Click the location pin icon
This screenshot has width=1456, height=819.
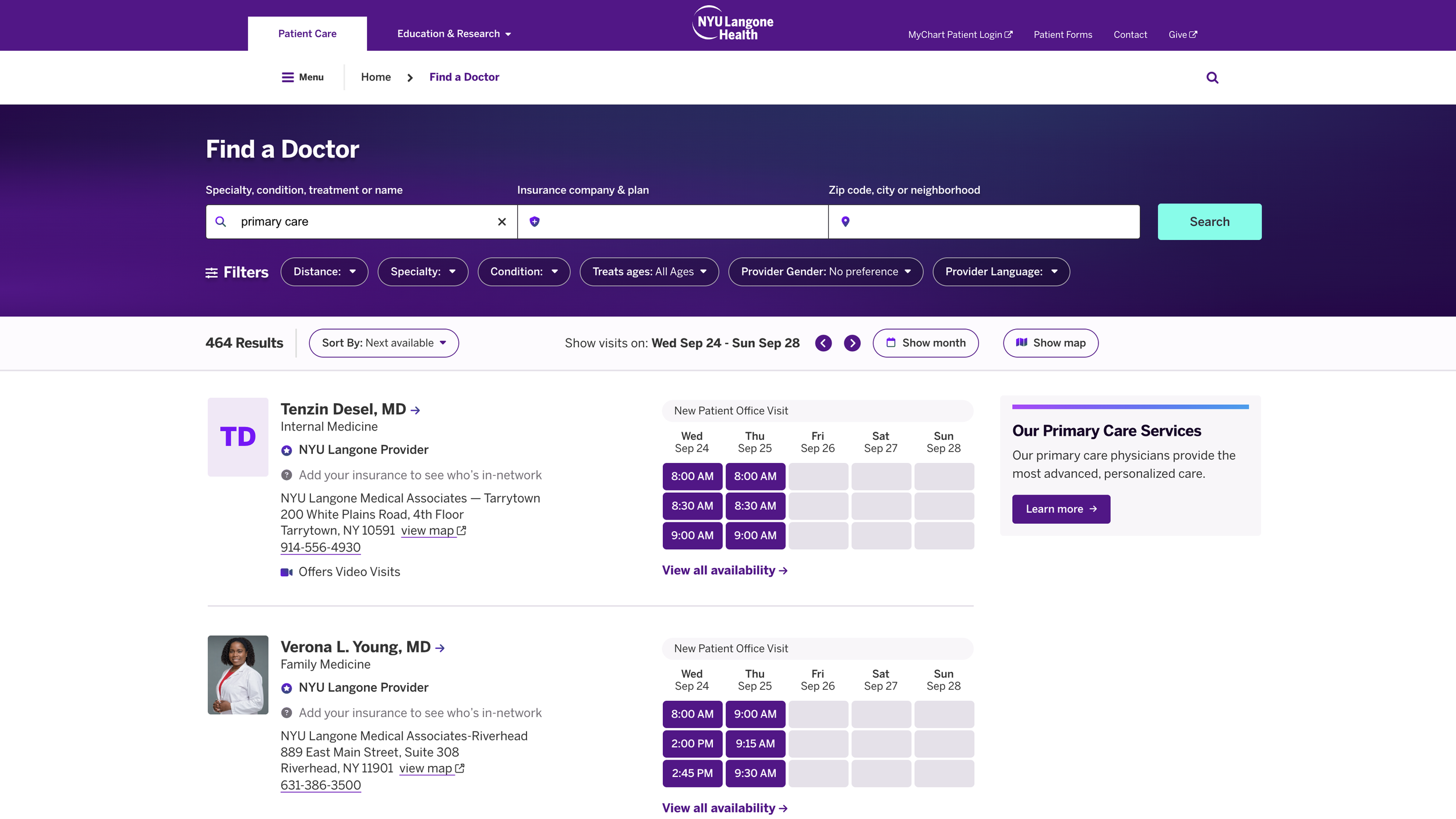pos(846,221)
